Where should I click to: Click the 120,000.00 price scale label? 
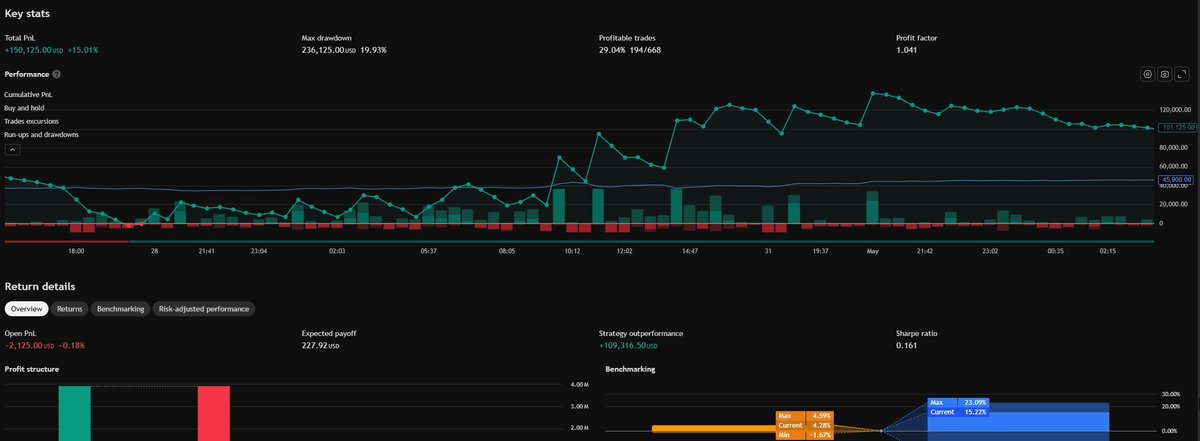pos(1174,110)
